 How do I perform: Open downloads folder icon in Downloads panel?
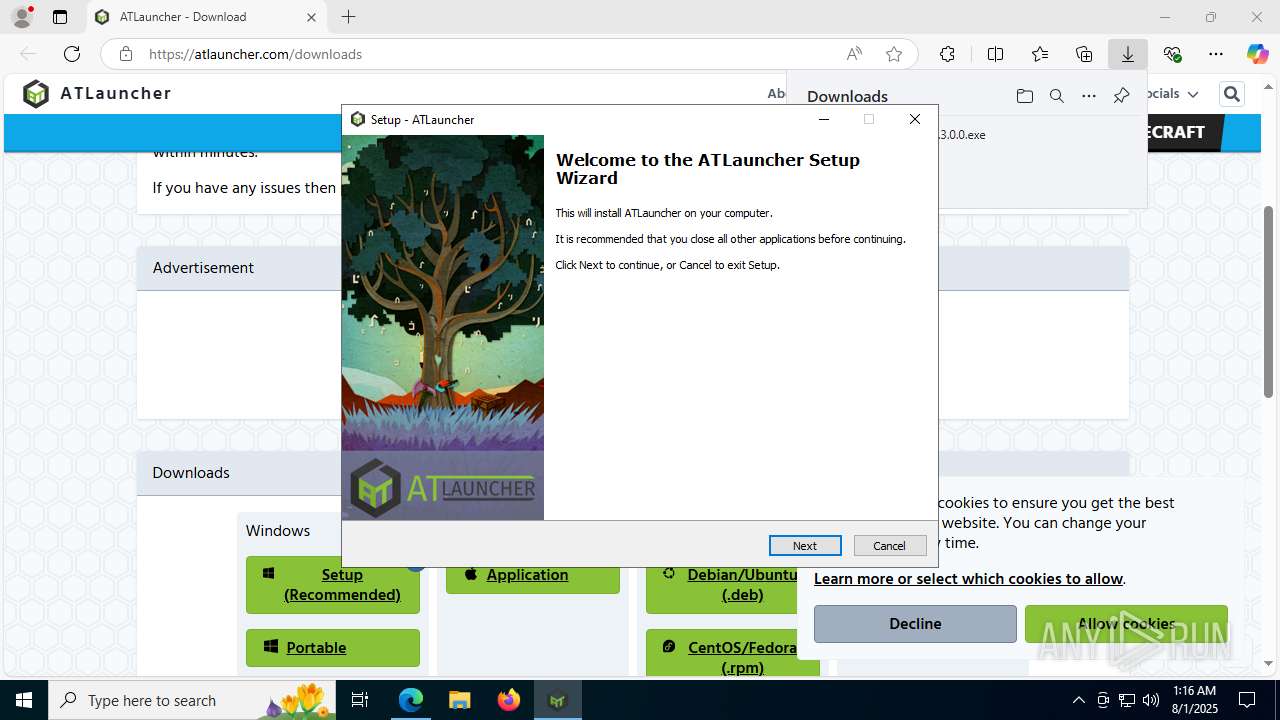pos(1025,96)
